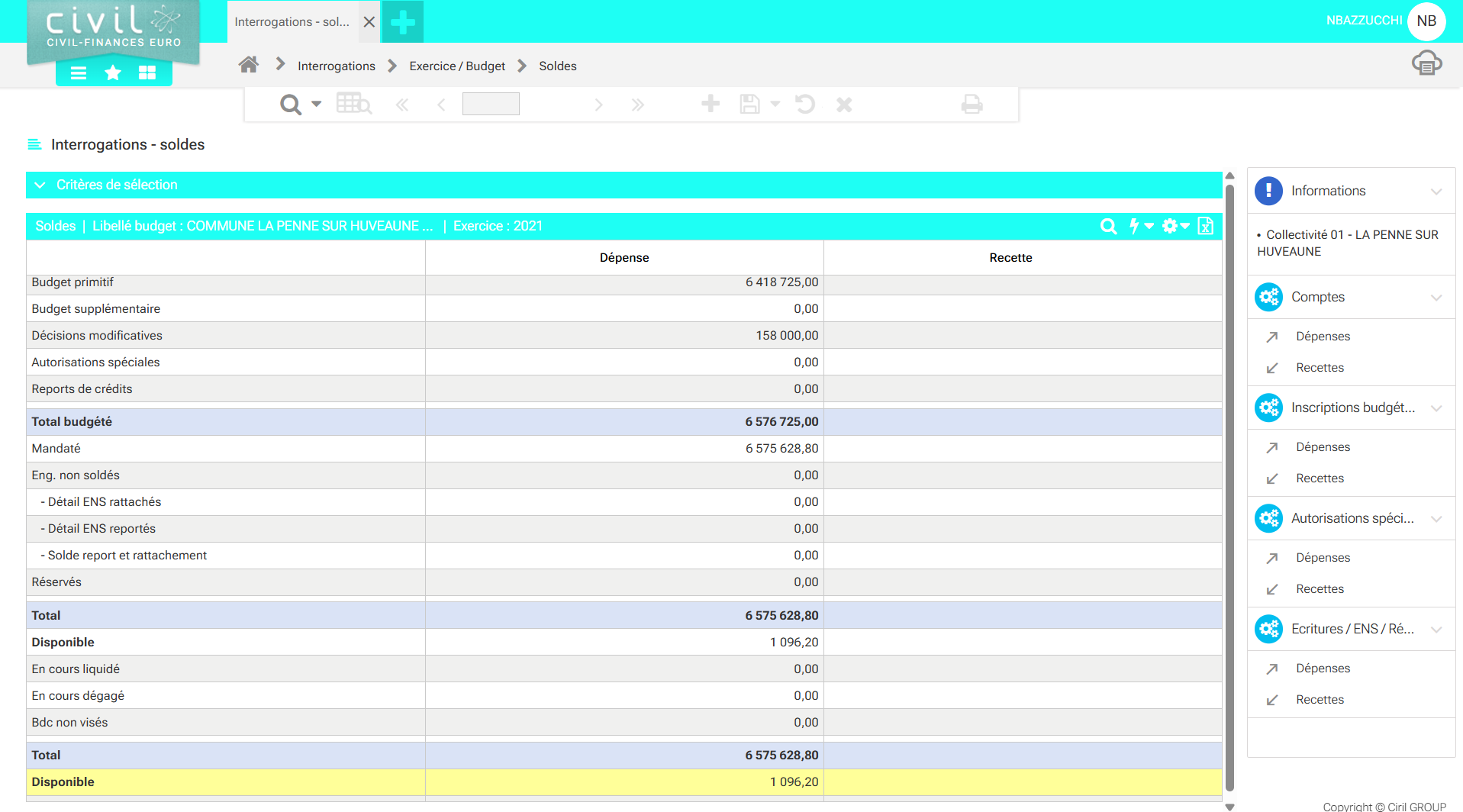Viewport: 1463px width, 812px height.
Task: Open Recettes under Autorisations spéci...
Action: 1320,589
